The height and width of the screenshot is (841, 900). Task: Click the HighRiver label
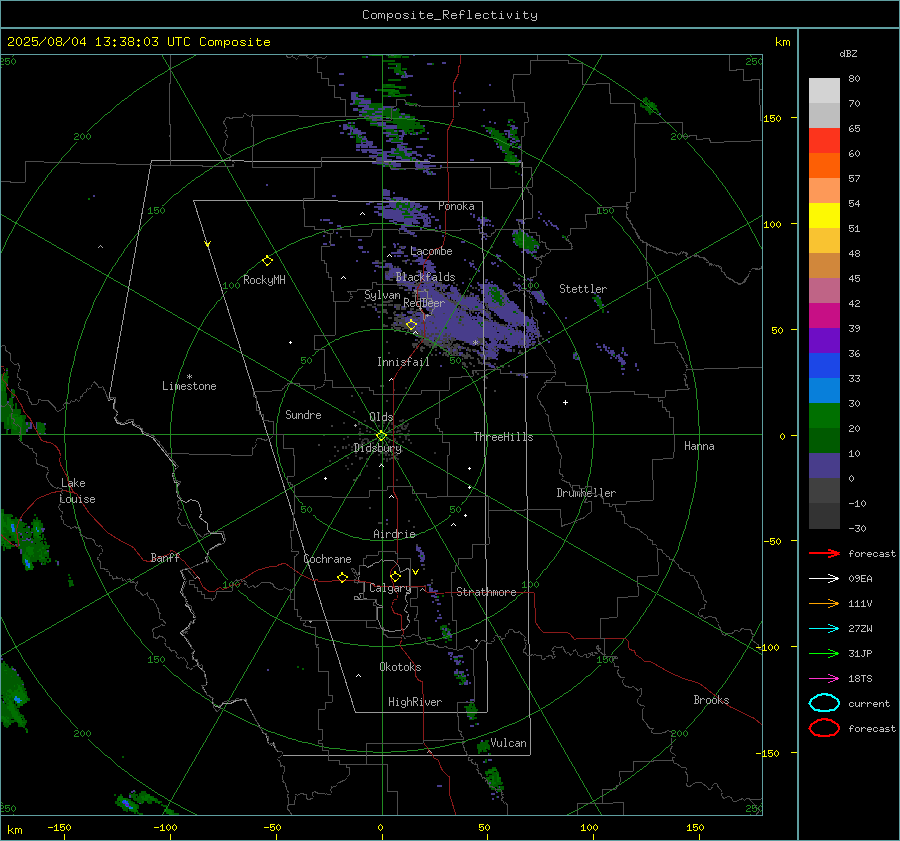(x=415, y=702)
